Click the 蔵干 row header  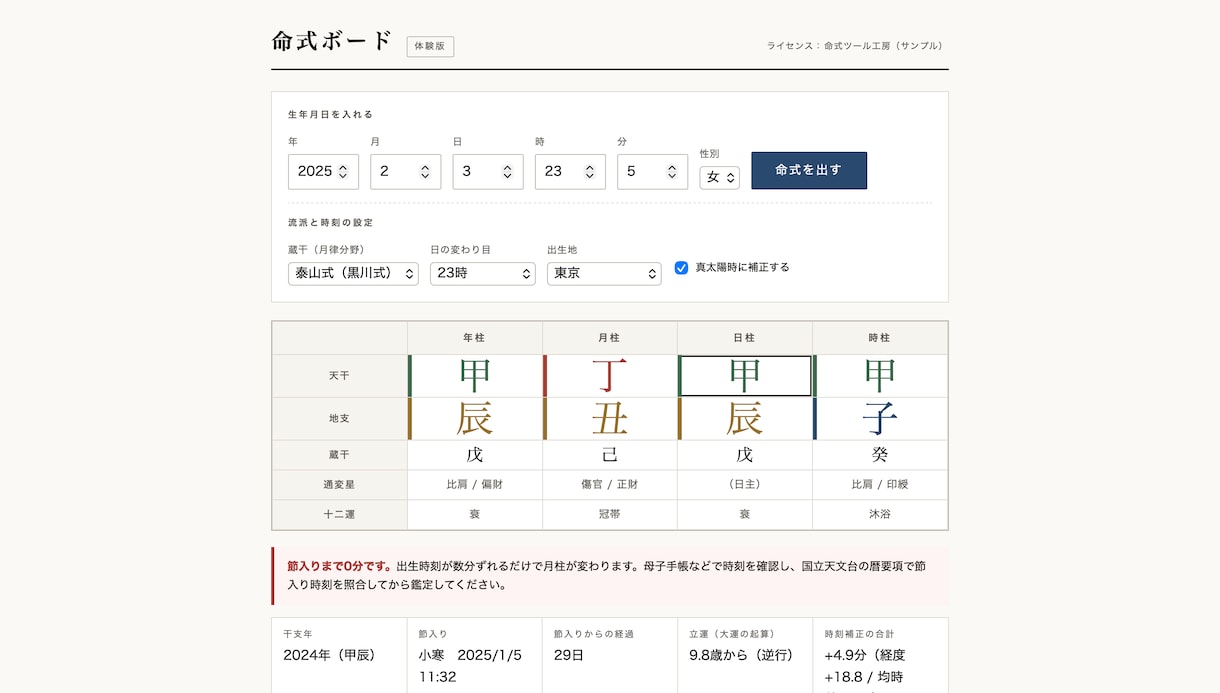pyautogui.click(x=340, y=455)
